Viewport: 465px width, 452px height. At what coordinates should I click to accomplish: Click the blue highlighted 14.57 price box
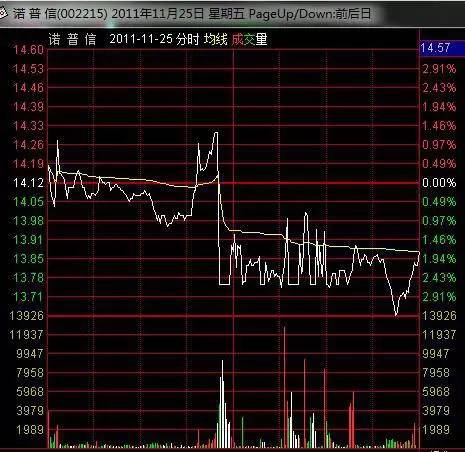coord(442,48)
